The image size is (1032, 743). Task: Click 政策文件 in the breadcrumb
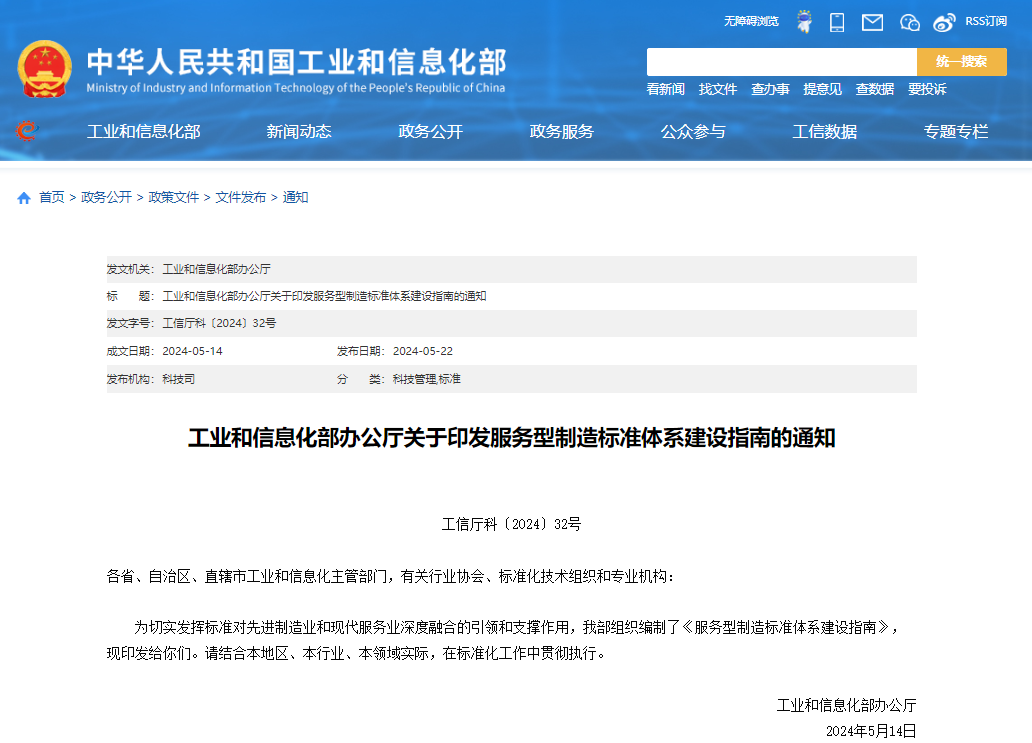[174, 198]
